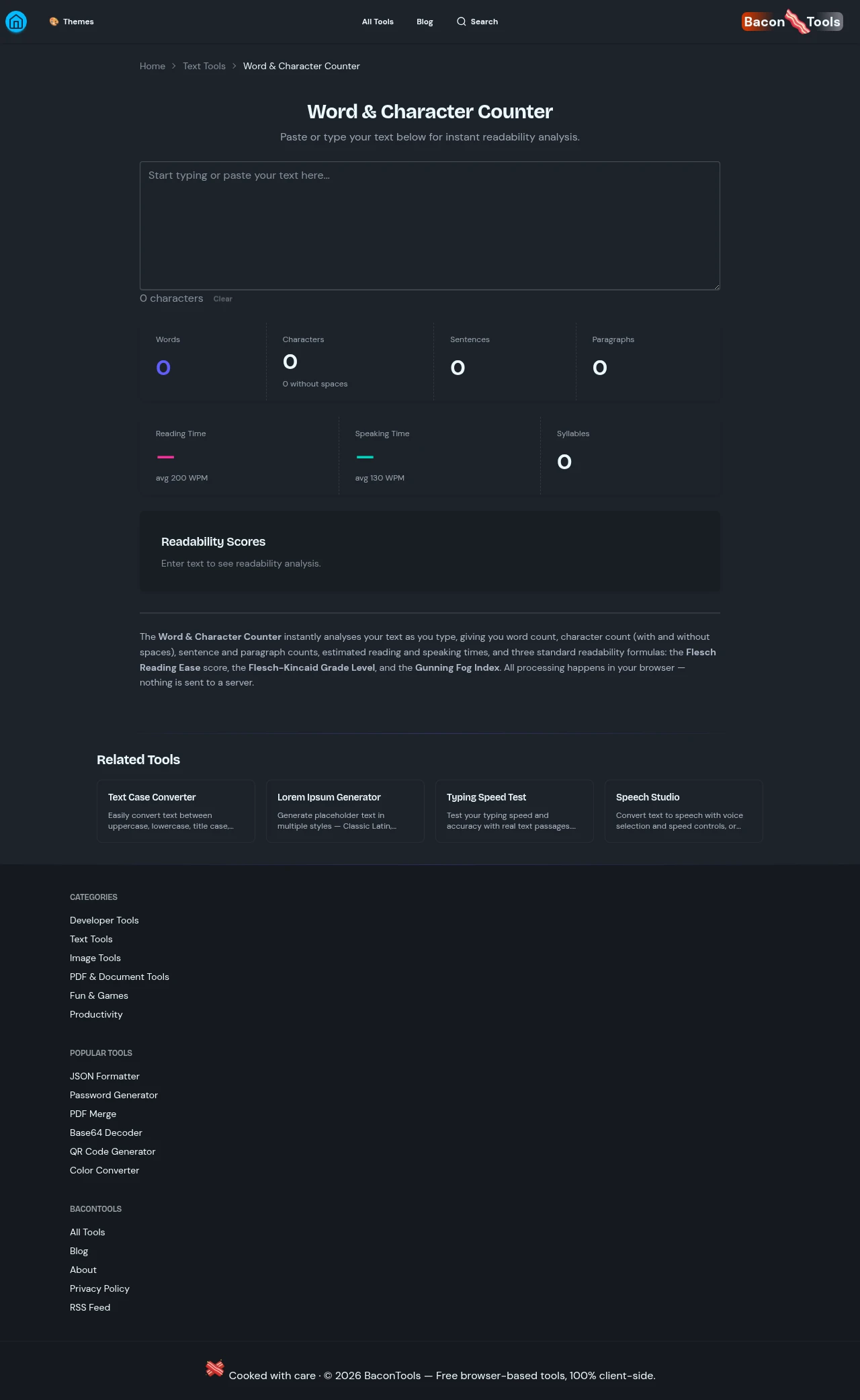
Task: Open JSON Formatter from popular tools
Action: pos(105,1077)
